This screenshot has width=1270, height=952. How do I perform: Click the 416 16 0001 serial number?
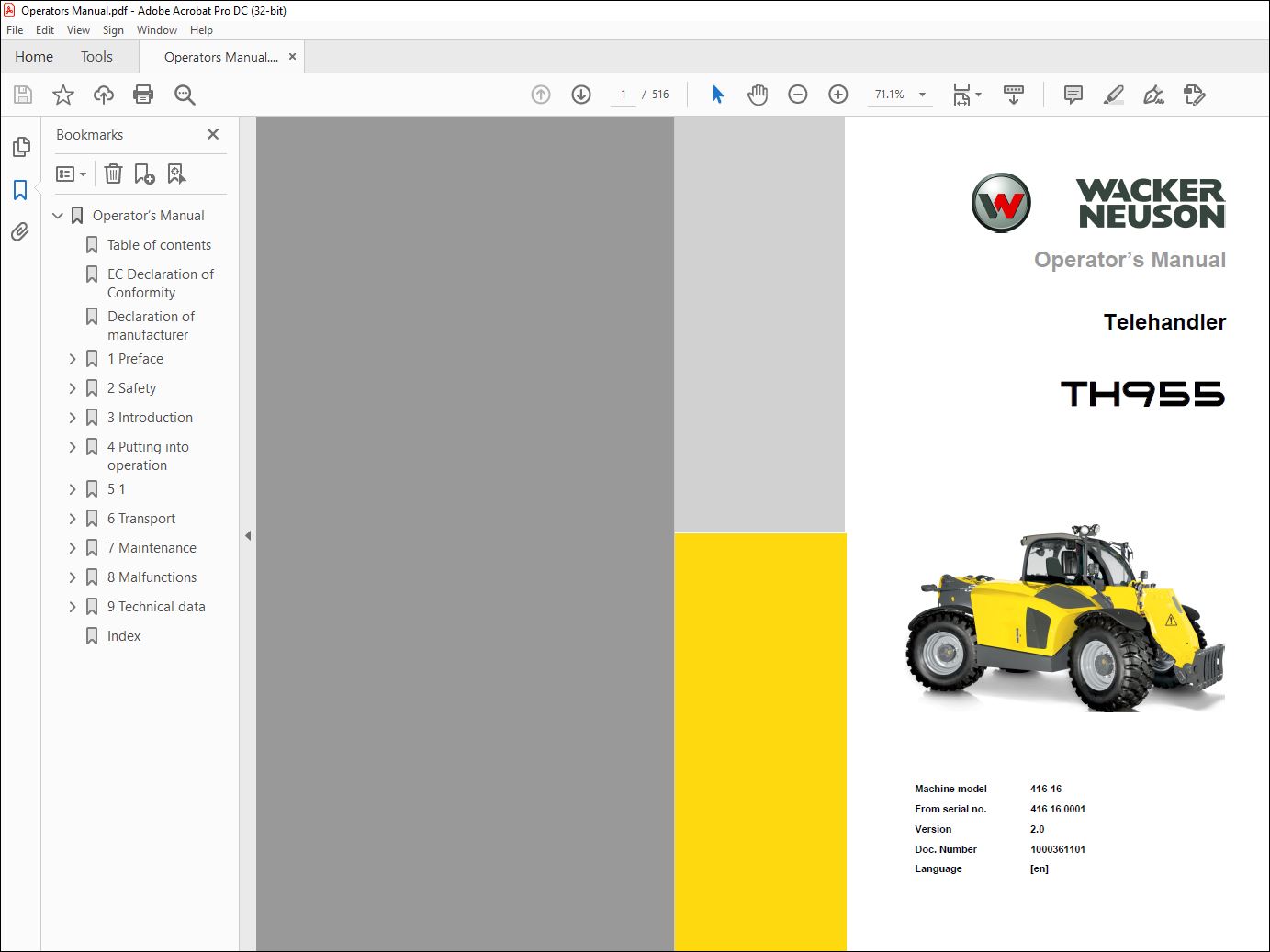click(x=1058, y=809)
